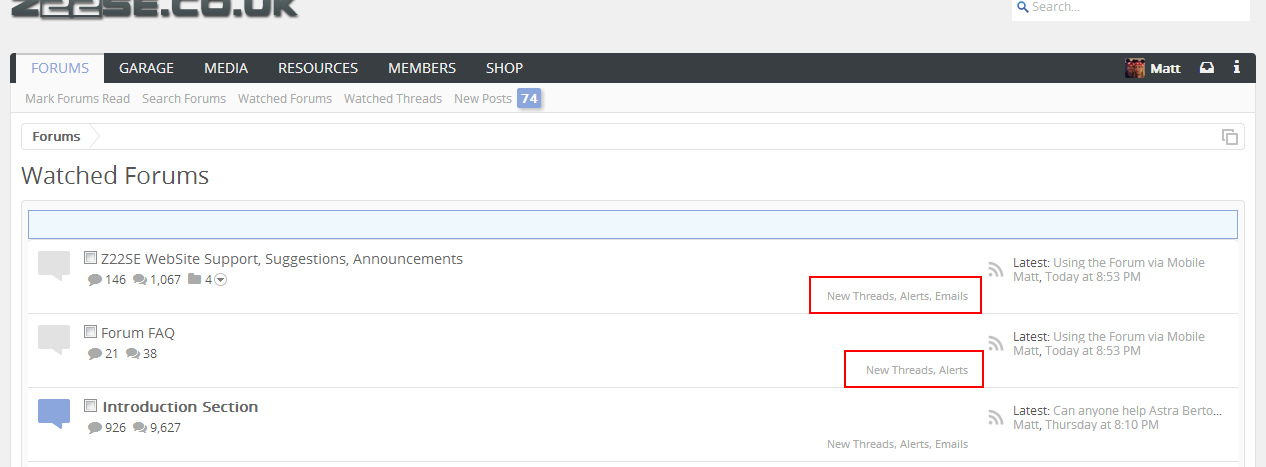Click the Forum FAQ forum status icon
This screenshot has width=1266, height=467.
click(54, 340)
